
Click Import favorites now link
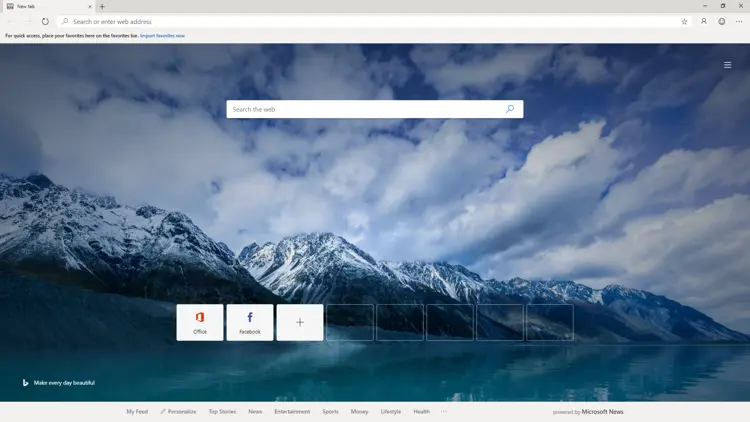pos(163,36)
